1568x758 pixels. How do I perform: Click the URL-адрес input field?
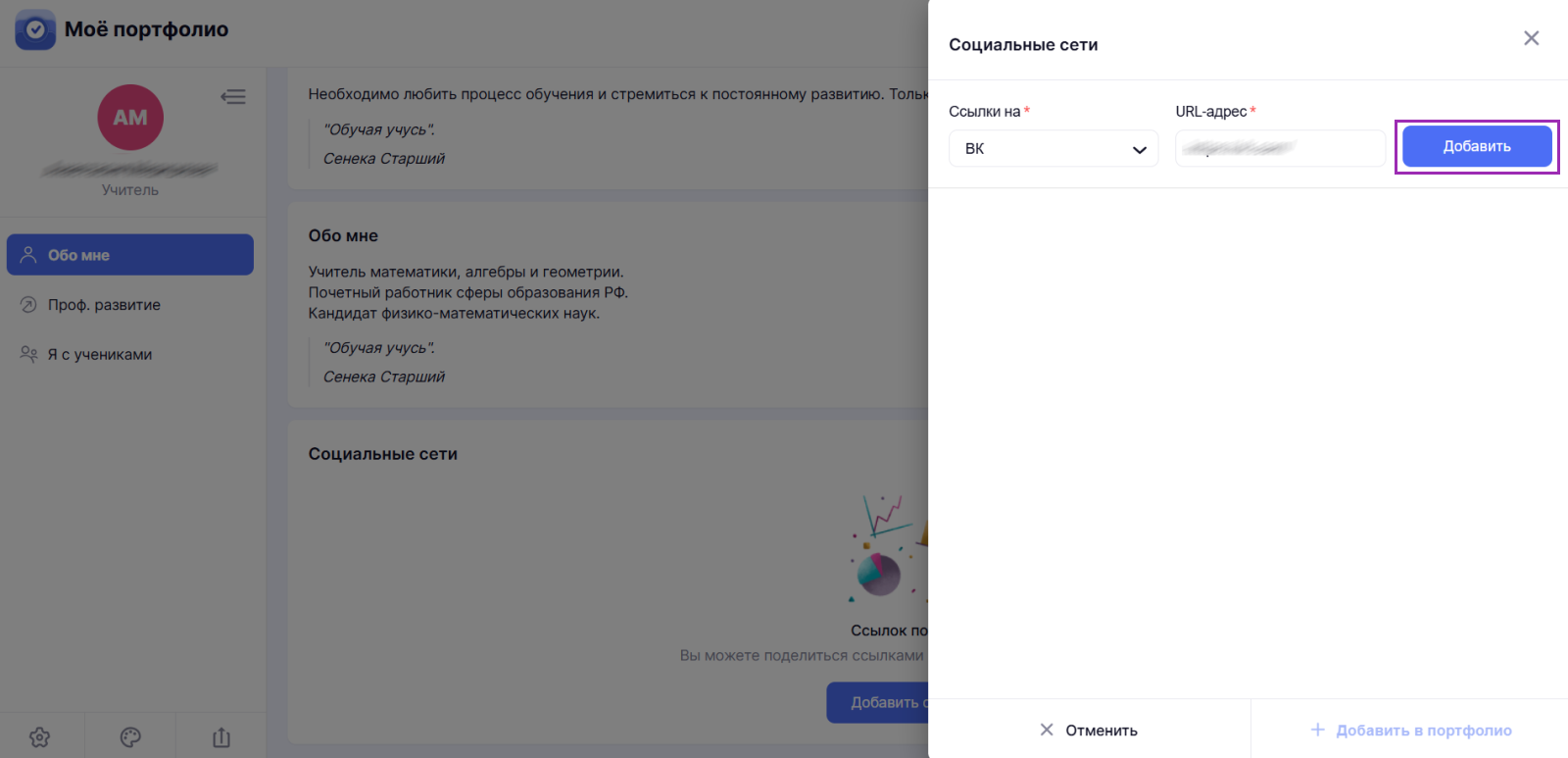[1280, 149]
